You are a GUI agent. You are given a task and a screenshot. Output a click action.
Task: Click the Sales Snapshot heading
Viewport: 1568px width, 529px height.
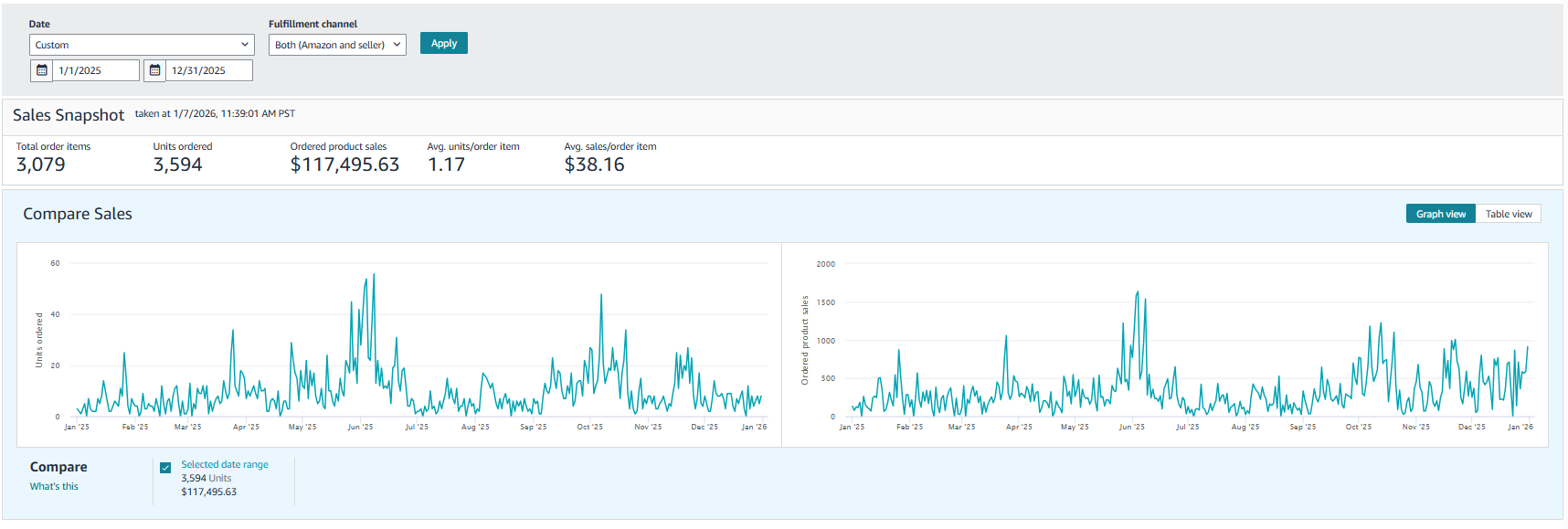pos(69,115)
